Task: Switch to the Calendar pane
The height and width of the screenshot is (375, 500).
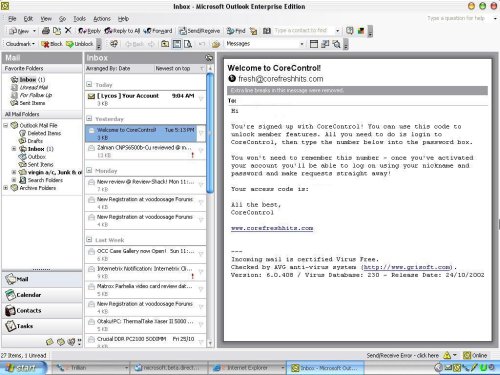Action: 42,295
